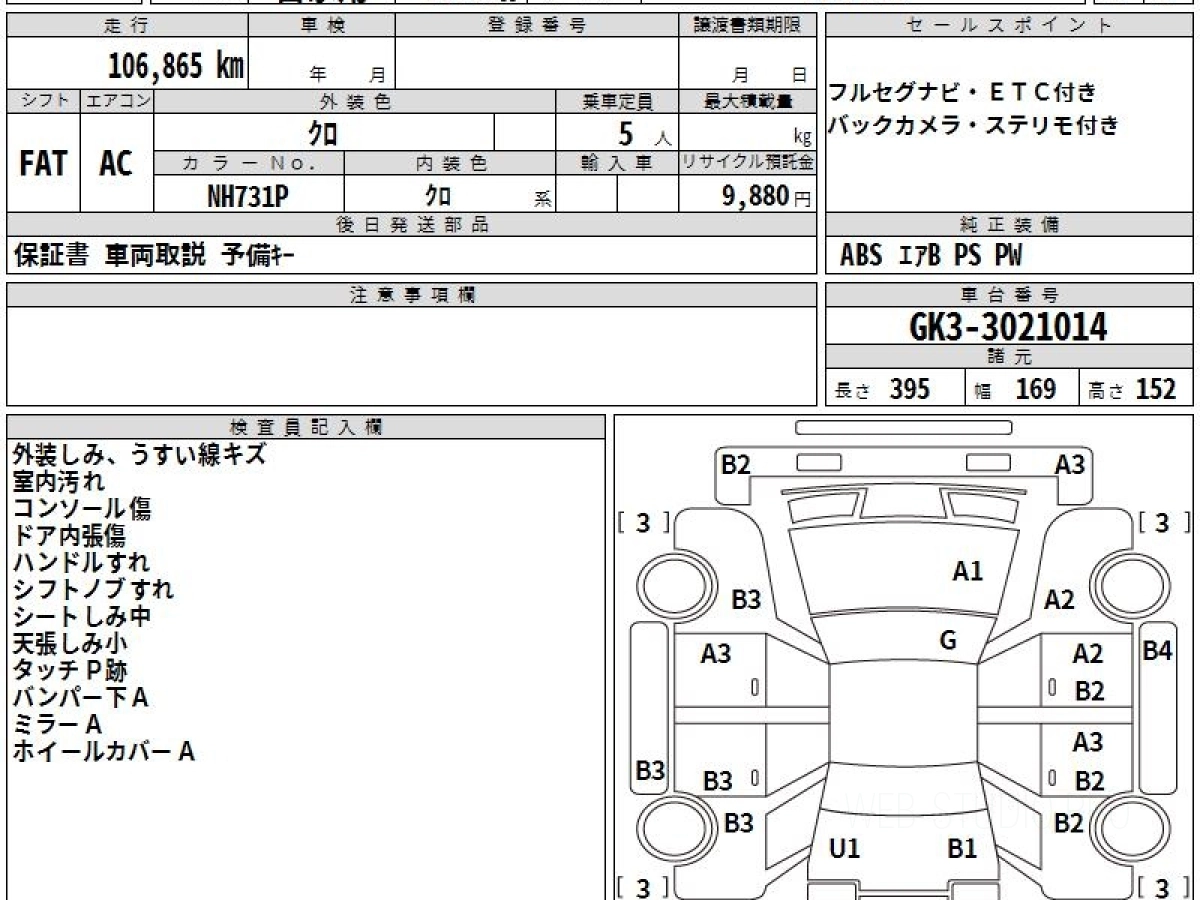Click the line 保証書 車両取説 予備キー

(155, 255)
